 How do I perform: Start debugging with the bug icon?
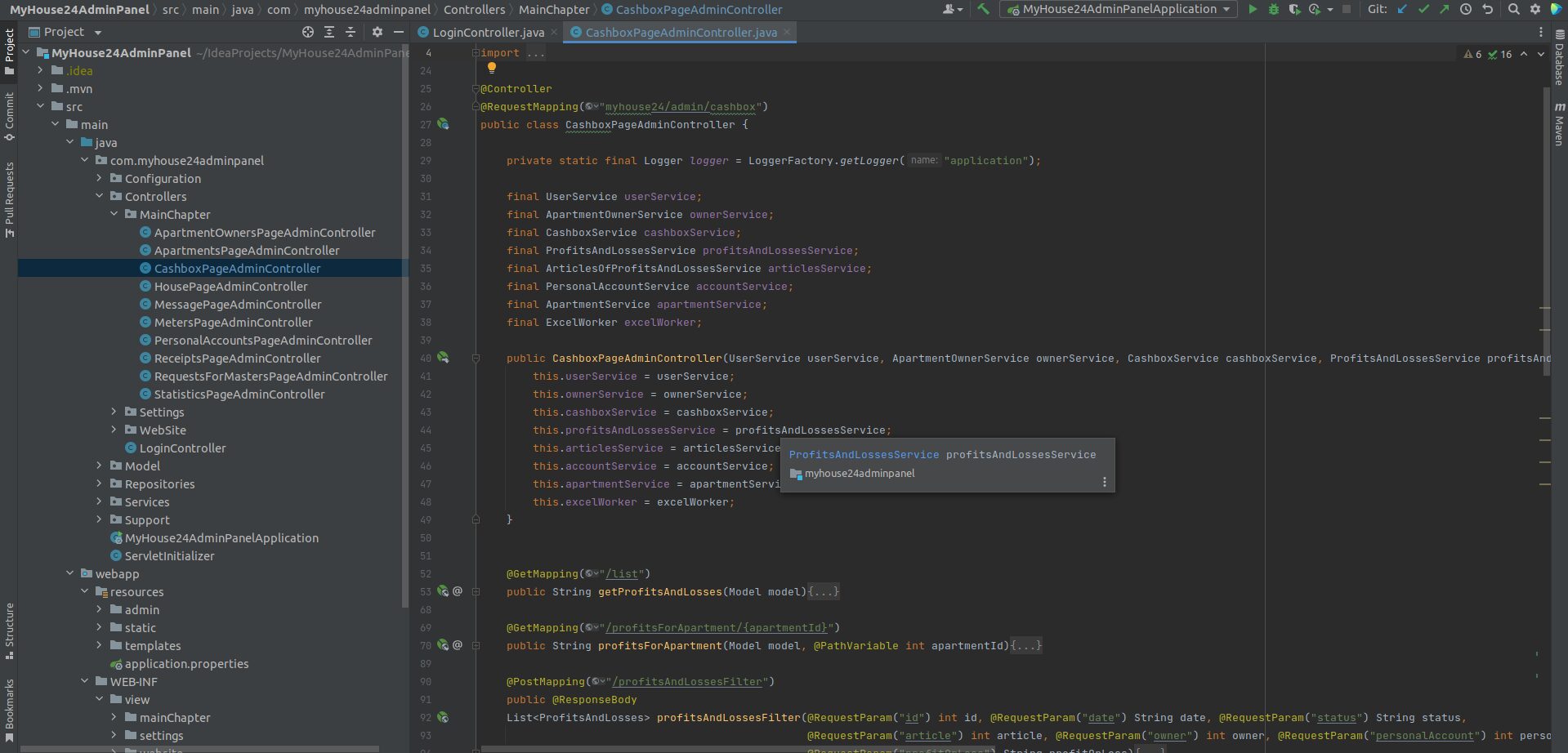(x=1273, y=9)
